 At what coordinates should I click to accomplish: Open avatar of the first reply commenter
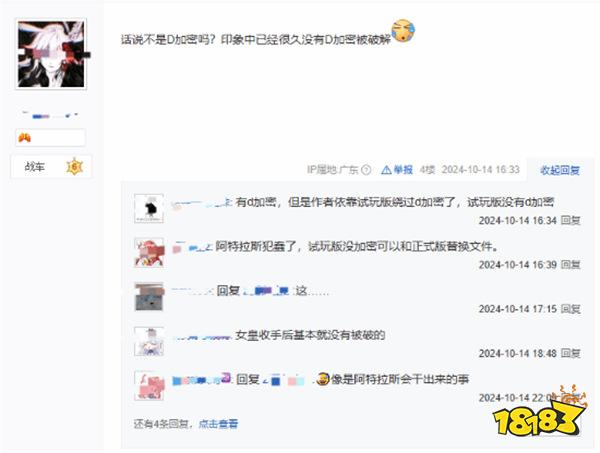[x=149, y=208]
